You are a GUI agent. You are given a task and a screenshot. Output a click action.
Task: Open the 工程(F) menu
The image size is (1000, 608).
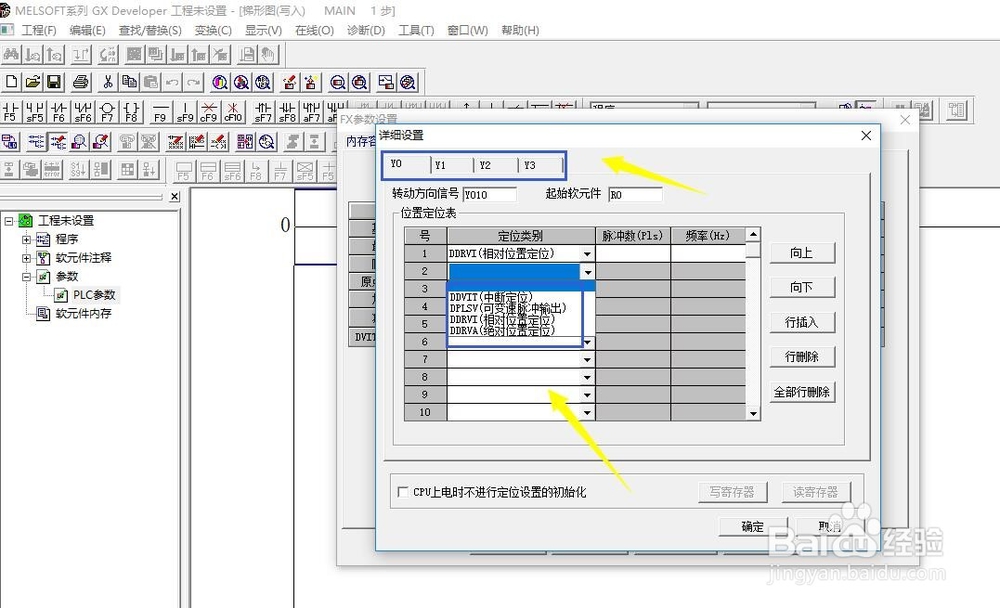(x=39, y=30)
